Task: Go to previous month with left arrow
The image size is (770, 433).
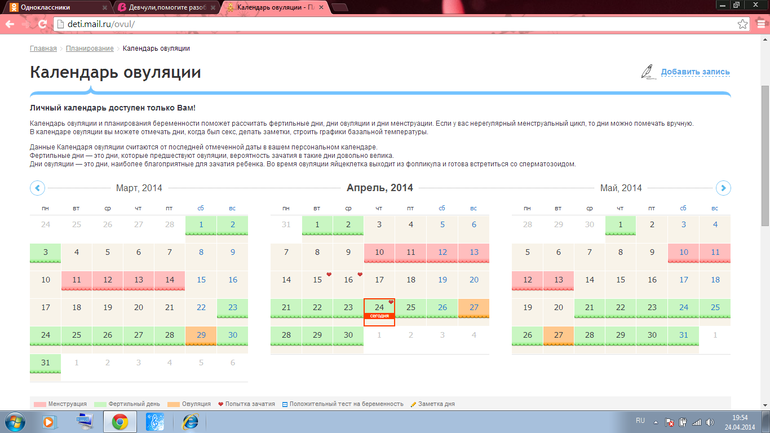Action: pos(37,188)
